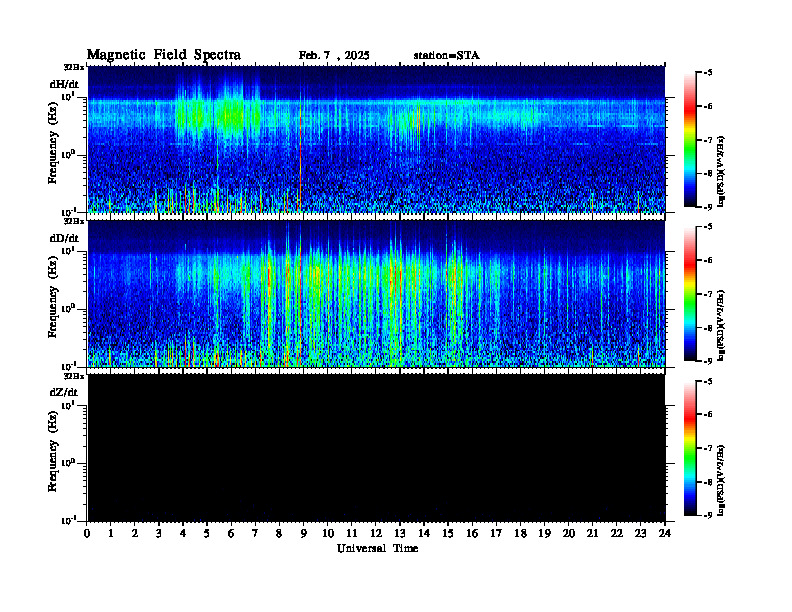The height and width of the screenshot is (612, 792).
Task: Click hour 9 on the Universal Time axis
Action: (304, 534)
